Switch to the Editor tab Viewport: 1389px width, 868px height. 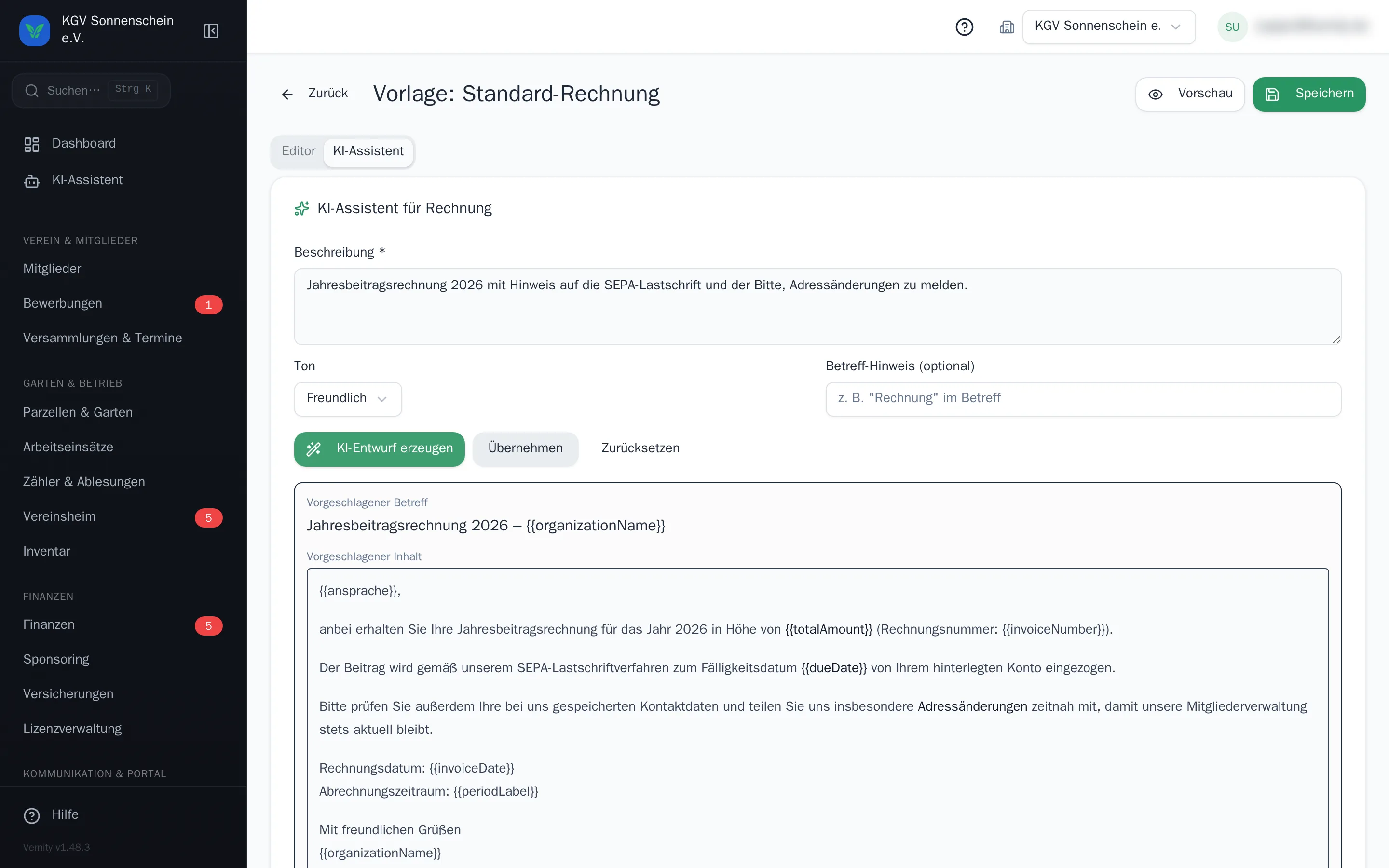[x=299, y=151]
